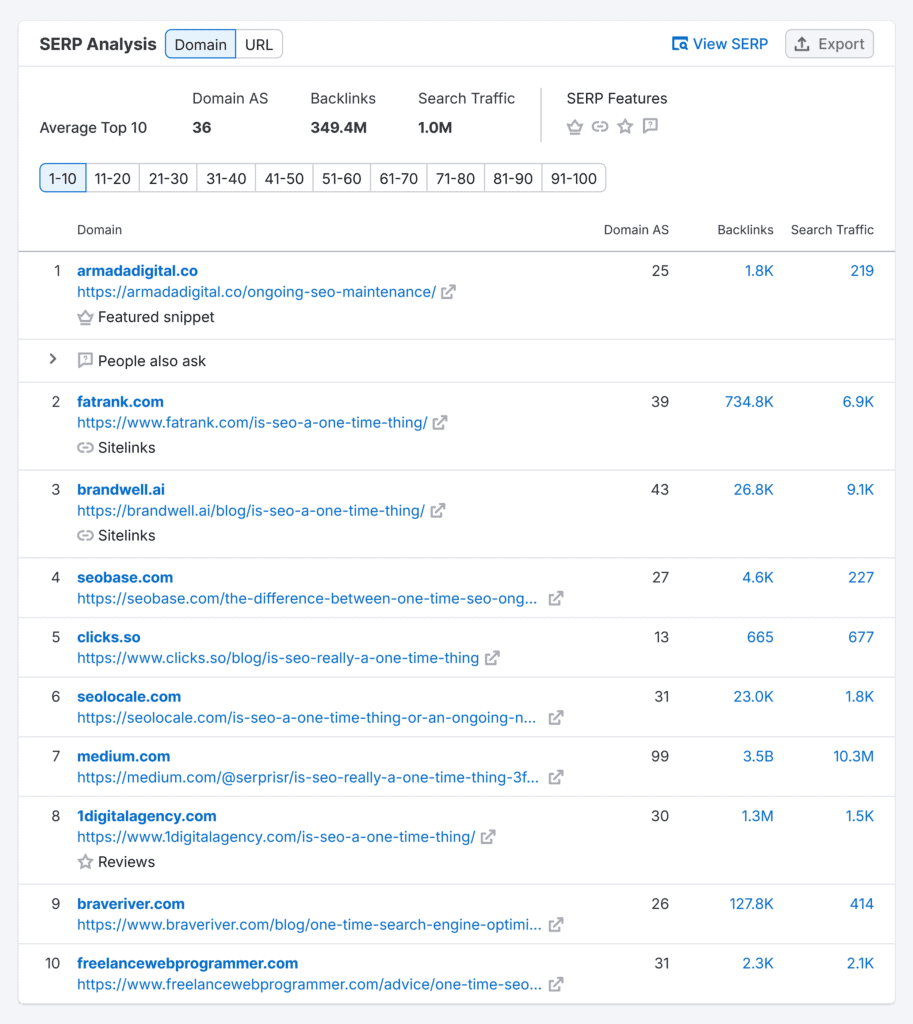Open View SERP link
This screenshot has height=1024, width=913.
coord(720,44)
